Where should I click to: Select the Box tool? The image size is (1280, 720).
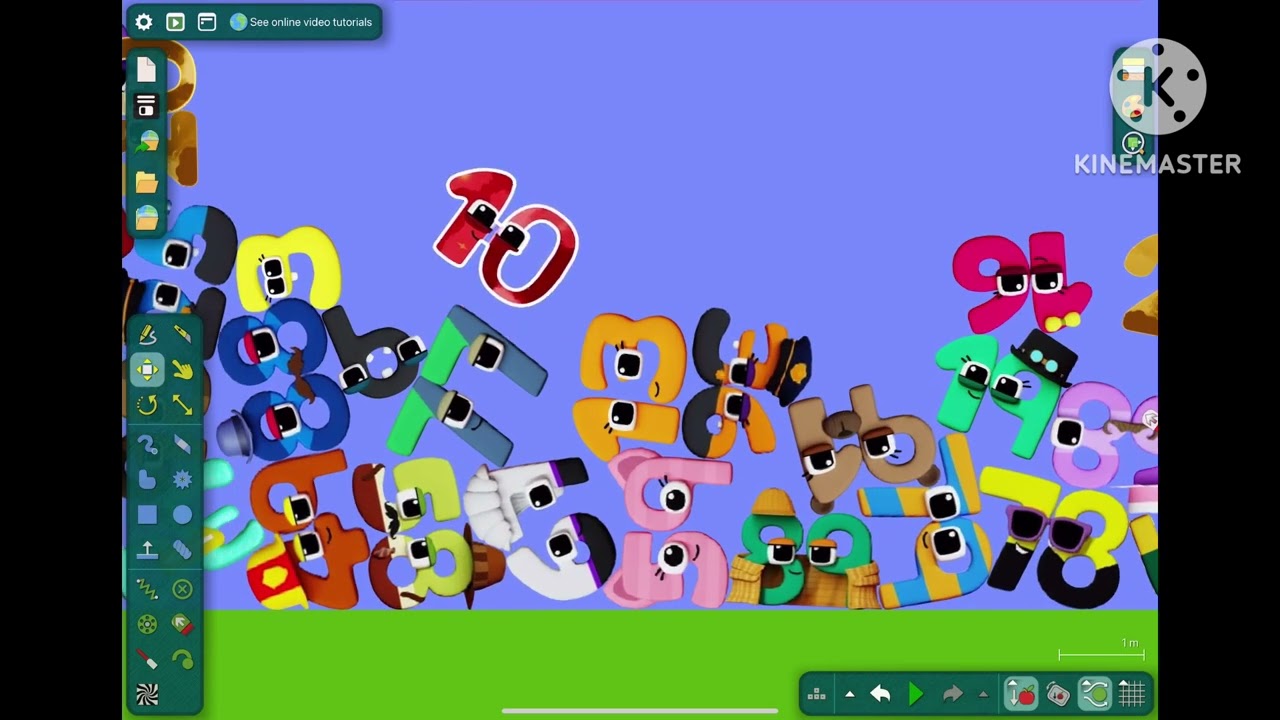tap(147, 515)
